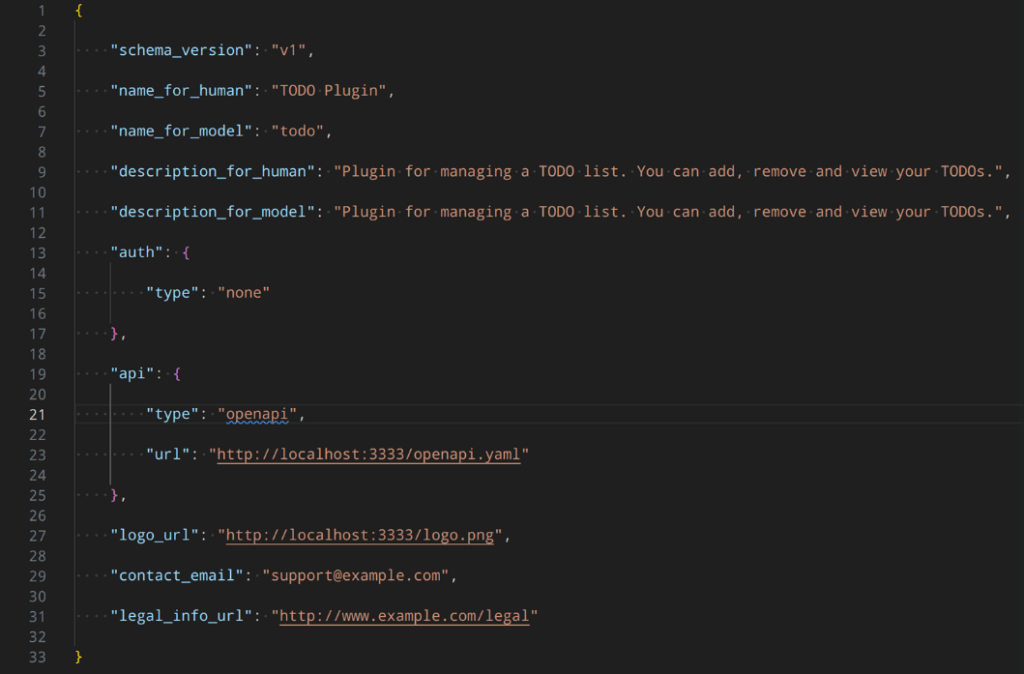Place cursor on the "schema_version" key

tap(182, 50)
